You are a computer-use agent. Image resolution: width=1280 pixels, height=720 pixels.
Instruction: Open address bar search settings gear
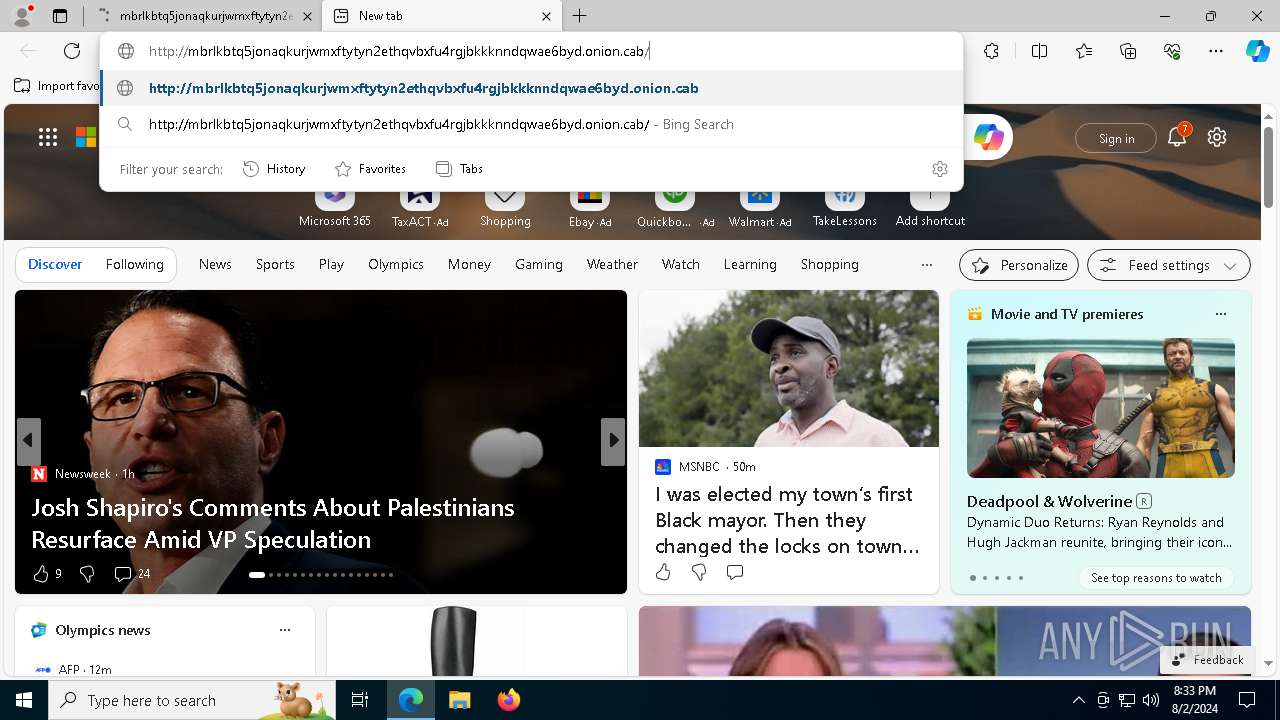click(939, 169)
